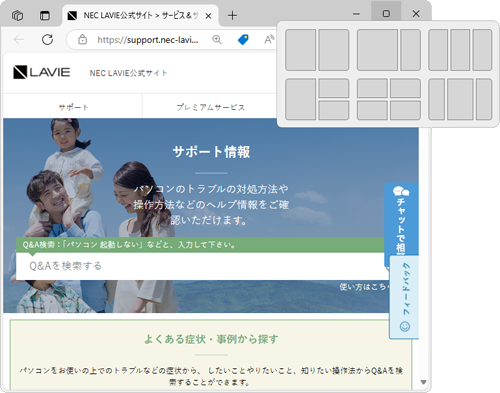
Task: Snap to the large left zone of wide-narrow layout
Action: pyautogui.click(x=377, y=50)
